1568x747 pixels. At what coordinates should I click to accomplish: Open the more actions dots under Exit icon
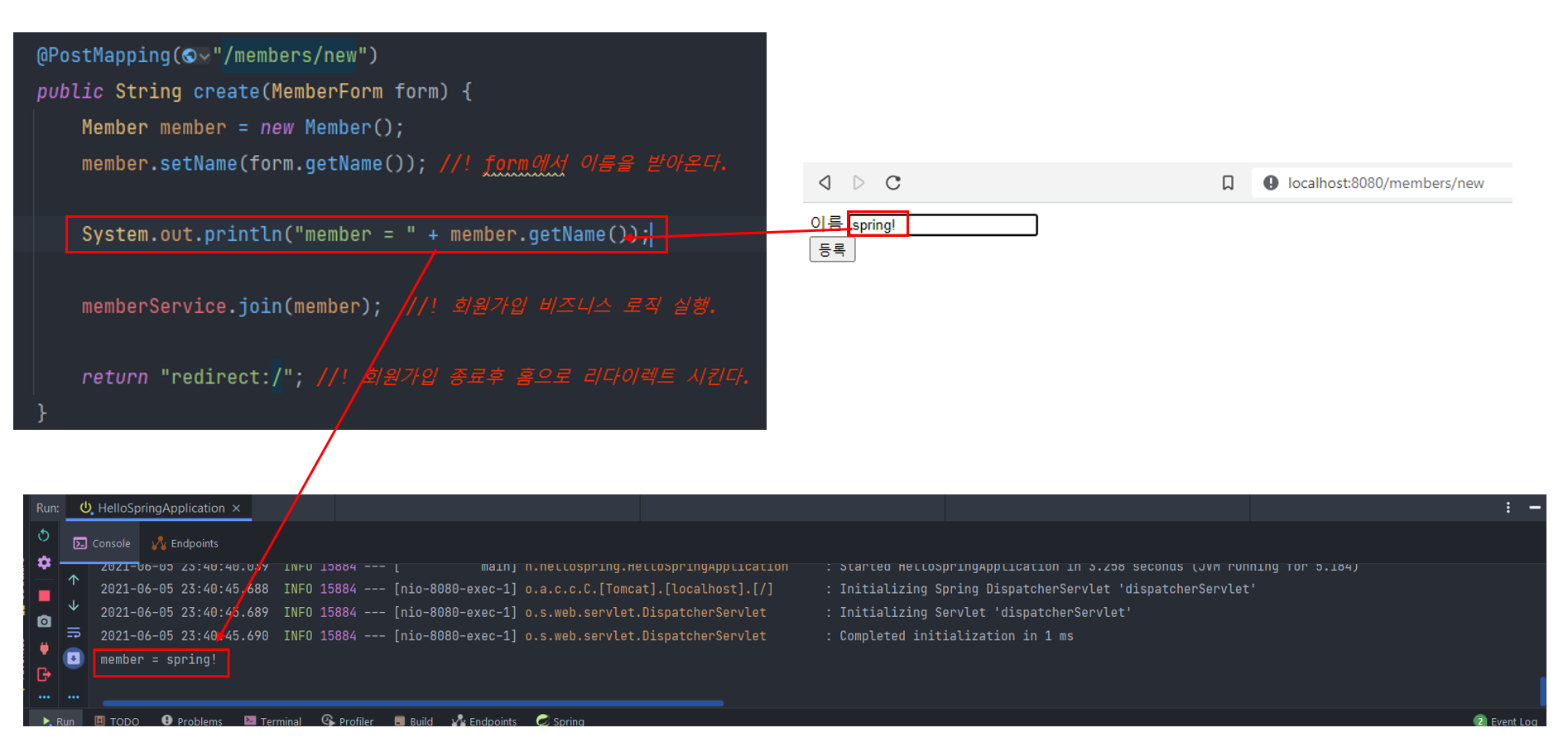coord(44,697)
